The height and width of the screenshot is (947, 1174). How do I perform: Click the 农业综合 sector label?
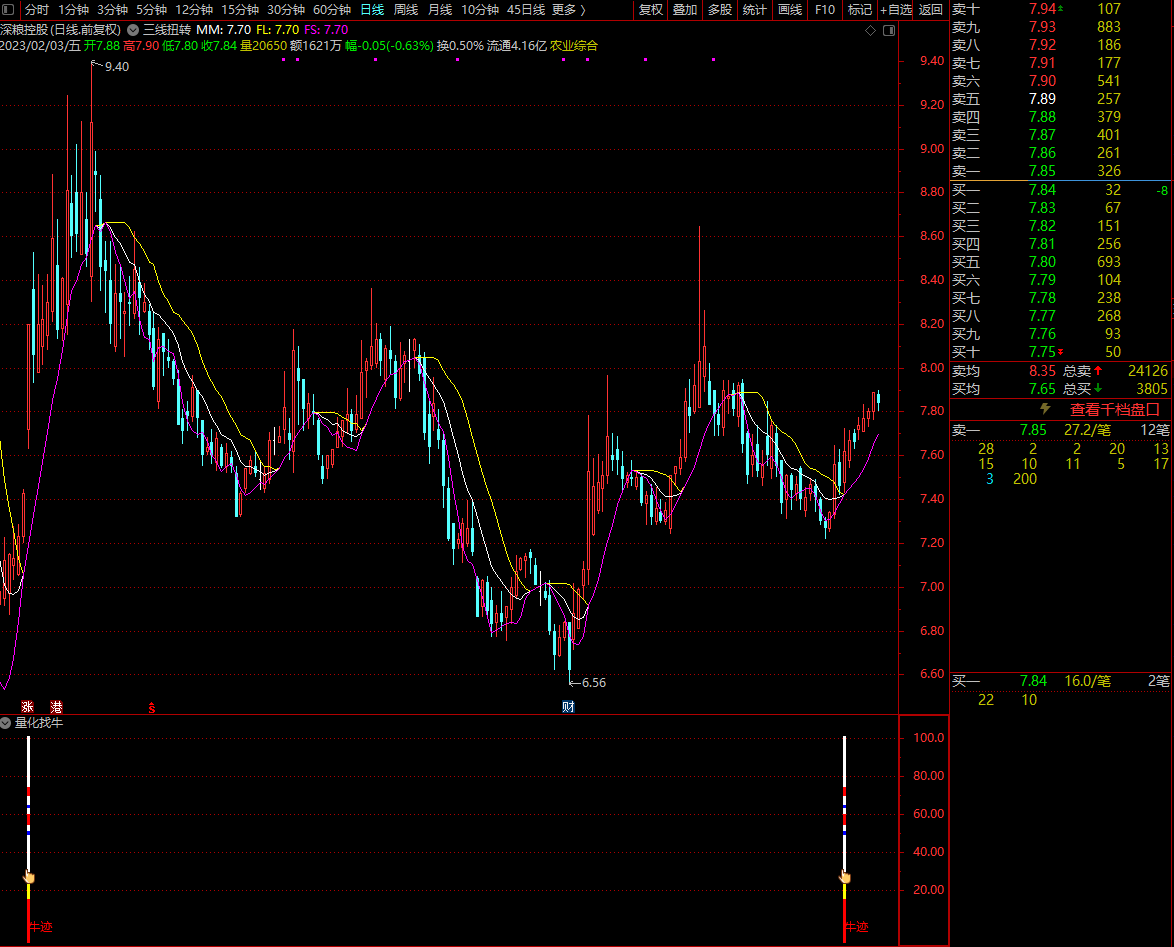[574, 46]
